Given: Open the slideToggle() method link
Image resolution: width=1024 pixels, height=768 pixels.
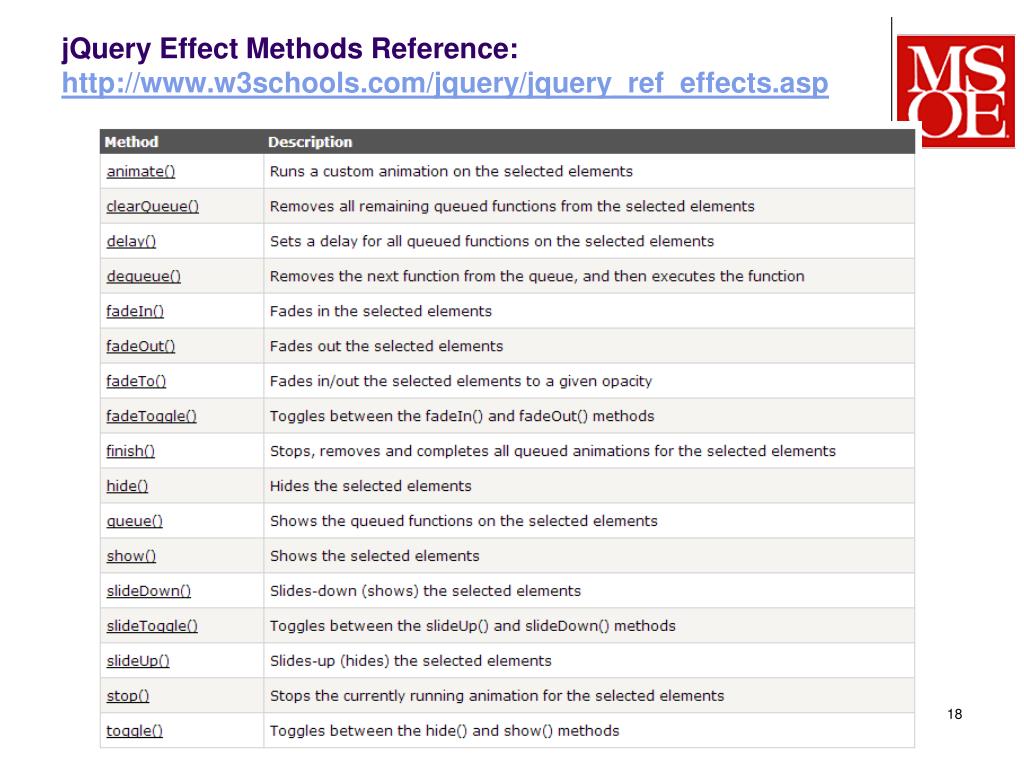Looking at the screenshot, I should (x=152, y=626).
